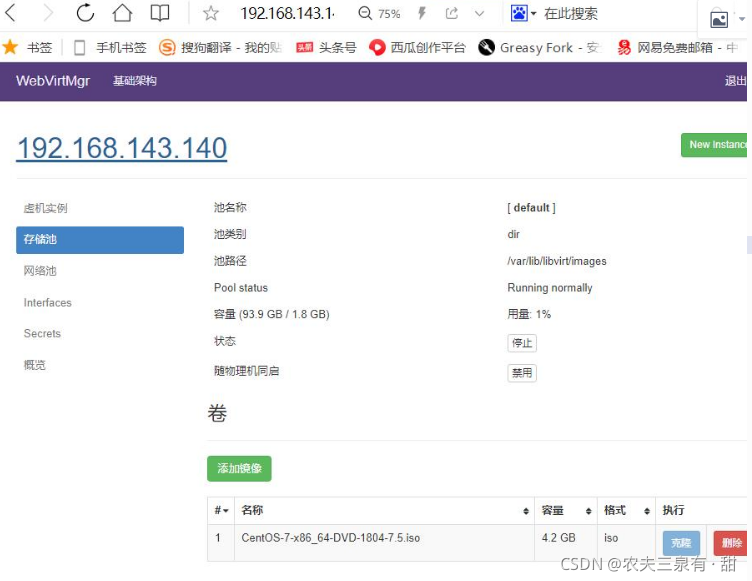752x581 pixels.
Task: Select 虚机实例 in the sidebar
Action: 46,208
